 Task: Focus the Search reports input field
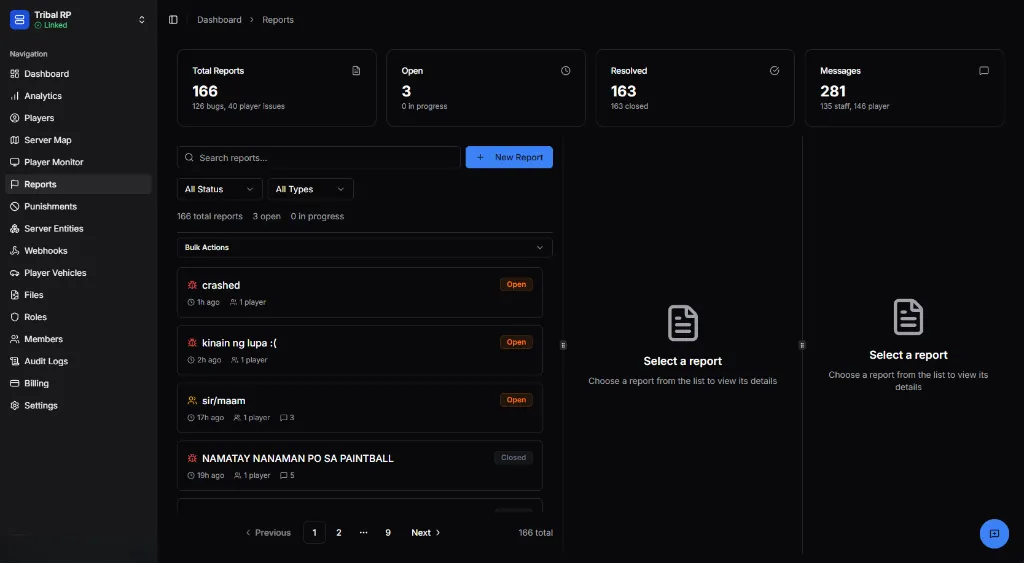tap(319, 157)
